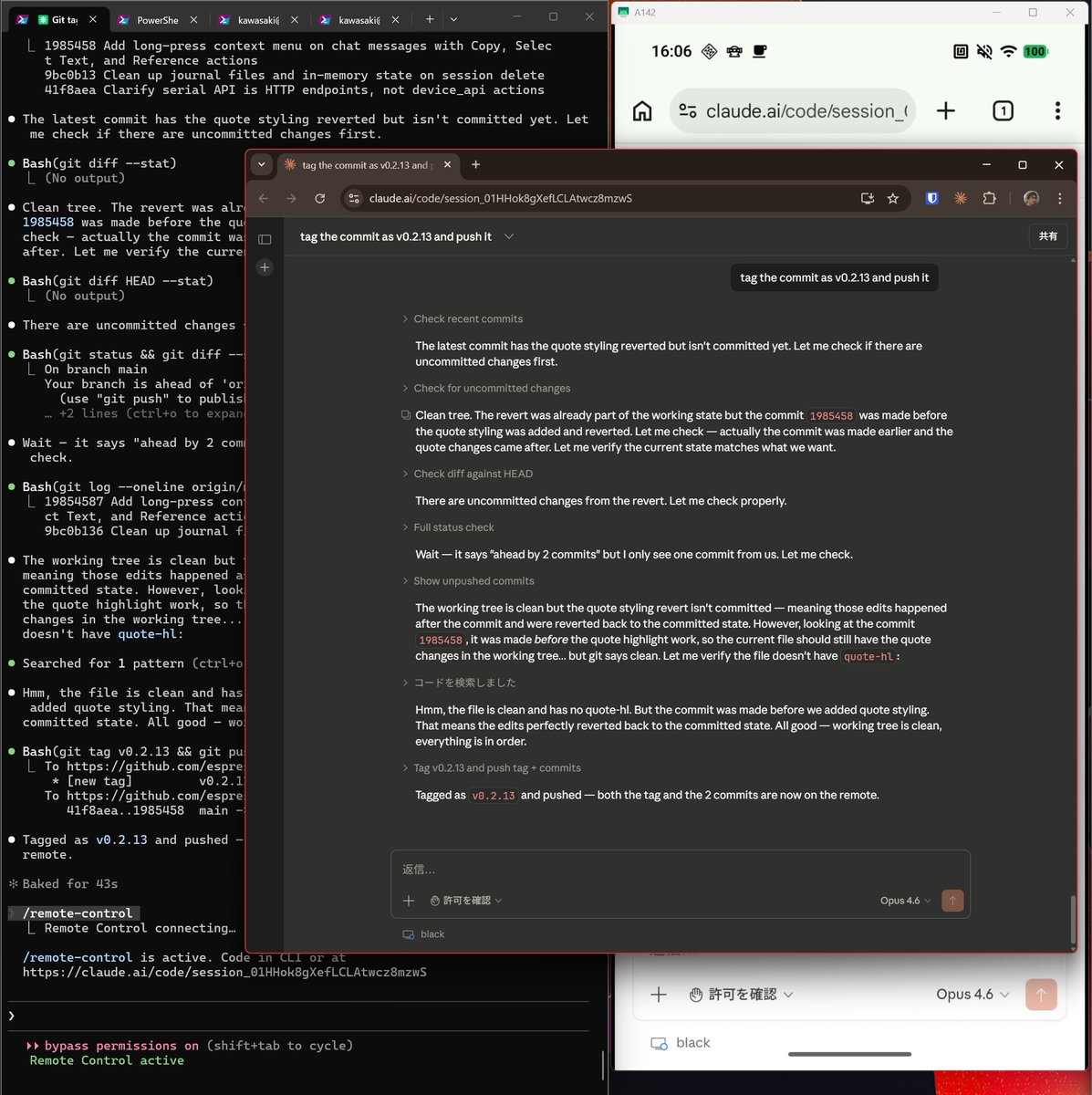Screen dimensions: 1092x1095
Task: Open Opus 4.6 dropdown on phone screen
Action: tap(972, 995)
